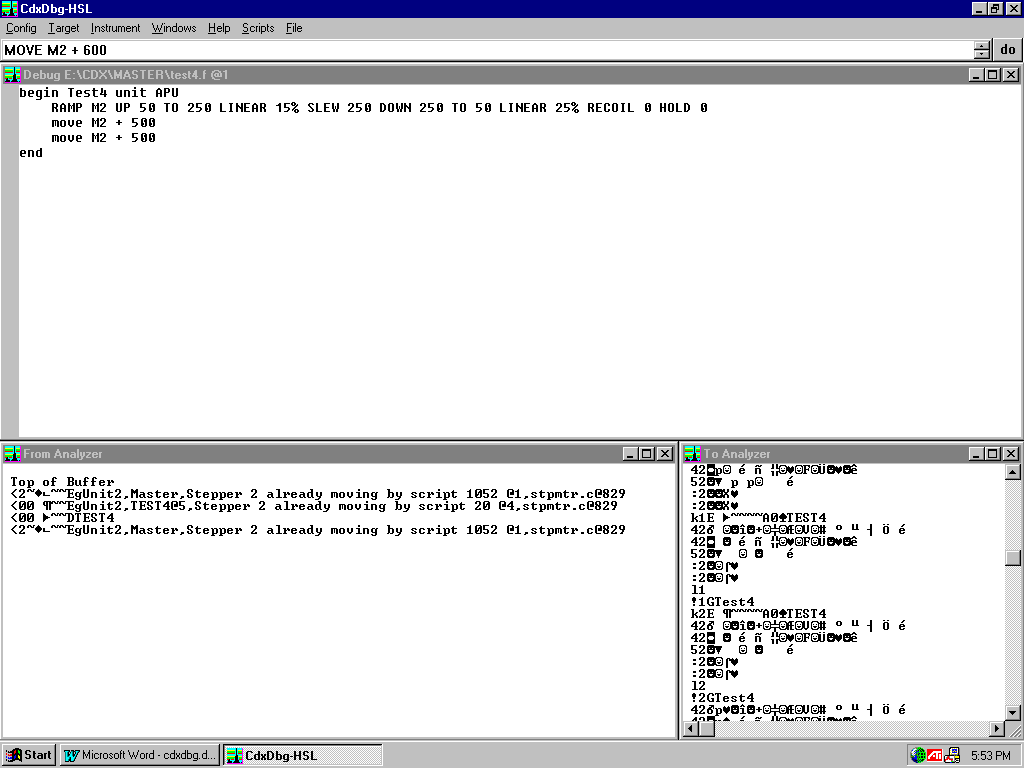
Task: Open the File menu
Action: 294,28
